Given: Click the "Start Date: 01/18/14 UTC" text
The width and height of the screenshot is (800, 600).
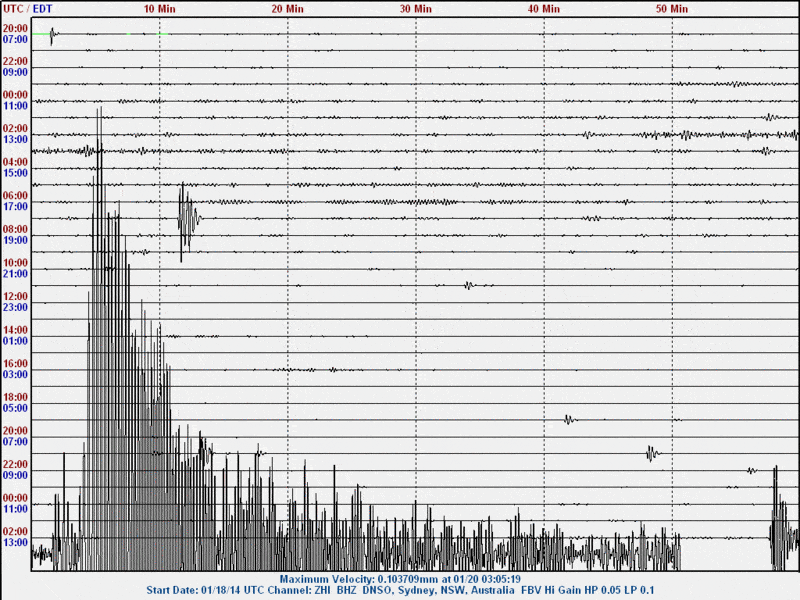Looking at the screenshot, I should (x=204, y=590).
